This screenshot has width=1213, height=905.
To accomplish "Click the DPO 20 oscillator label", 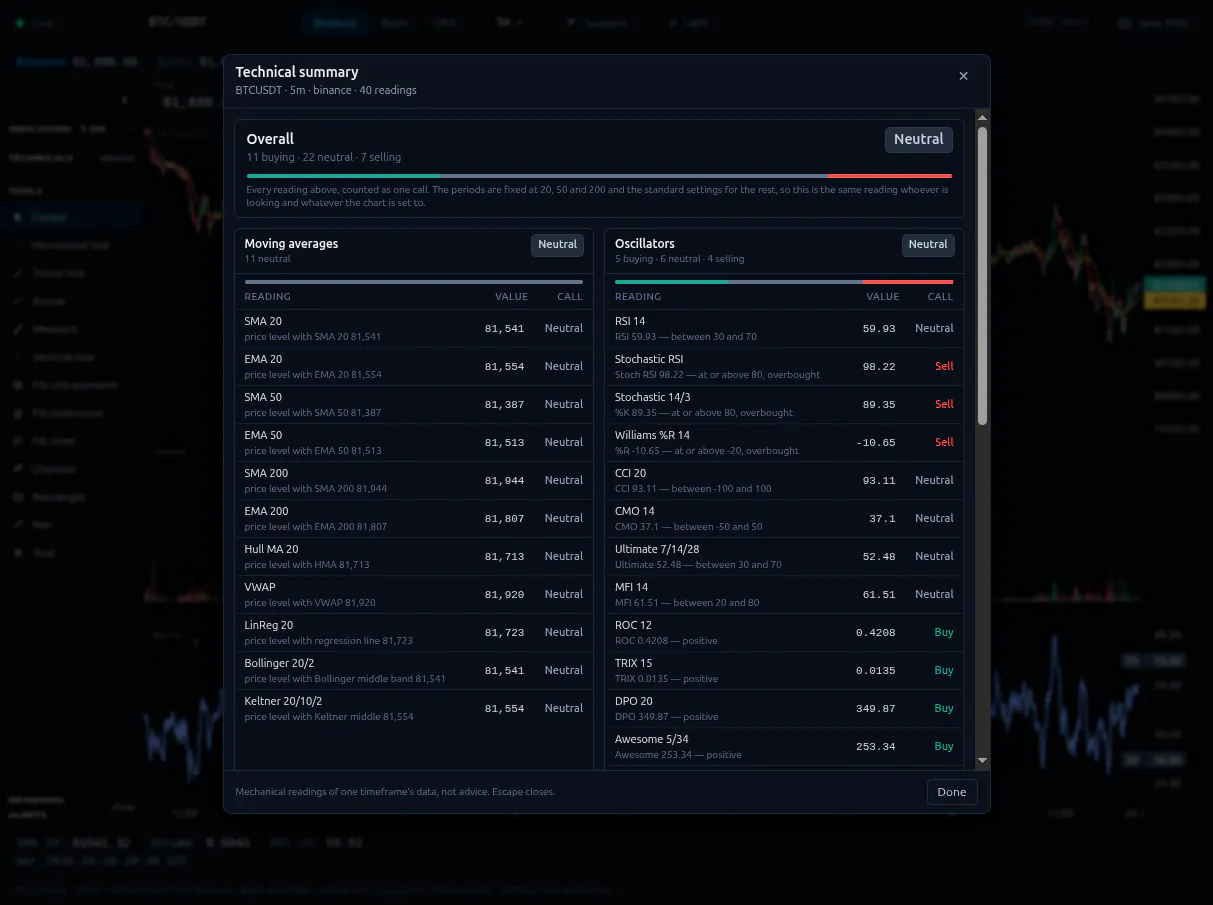I will click(x=634, y=701).
